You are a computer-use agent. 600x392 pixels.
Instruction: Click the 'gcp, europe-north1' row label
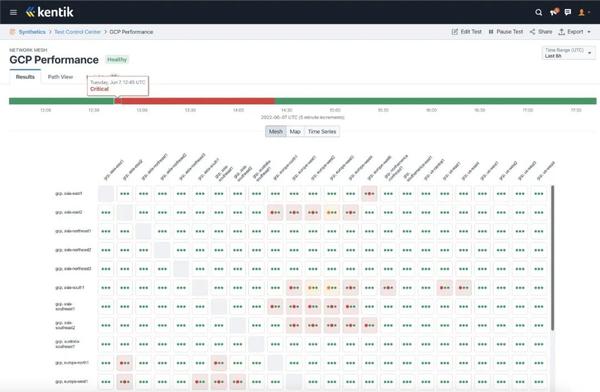(x=72, y=363)
